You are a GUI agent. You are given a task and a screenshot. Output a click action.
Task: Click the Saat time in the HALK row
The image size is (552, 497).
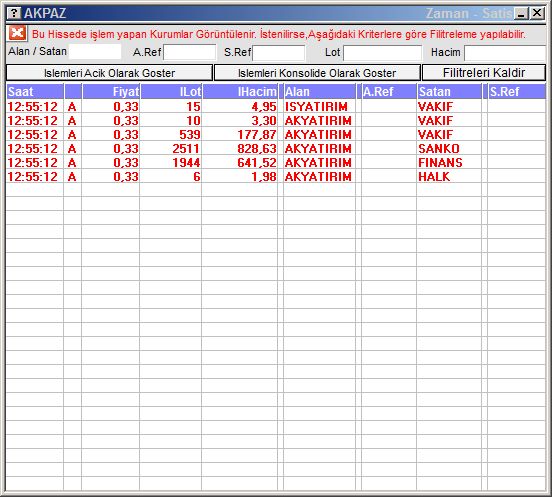32,176
